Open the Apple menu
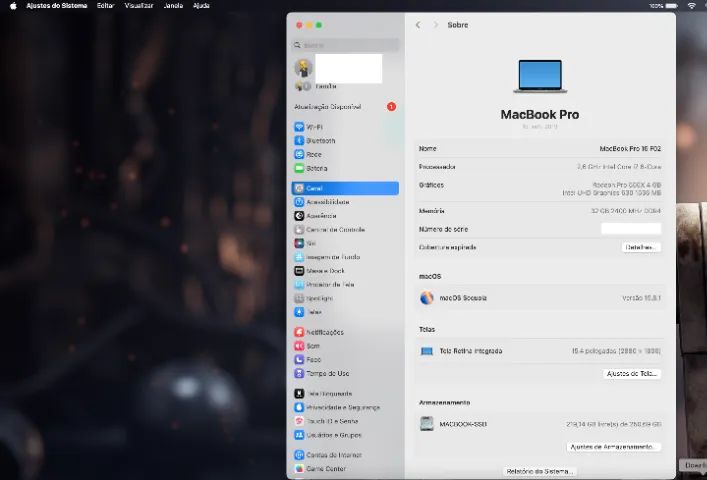 pos(13,6)
